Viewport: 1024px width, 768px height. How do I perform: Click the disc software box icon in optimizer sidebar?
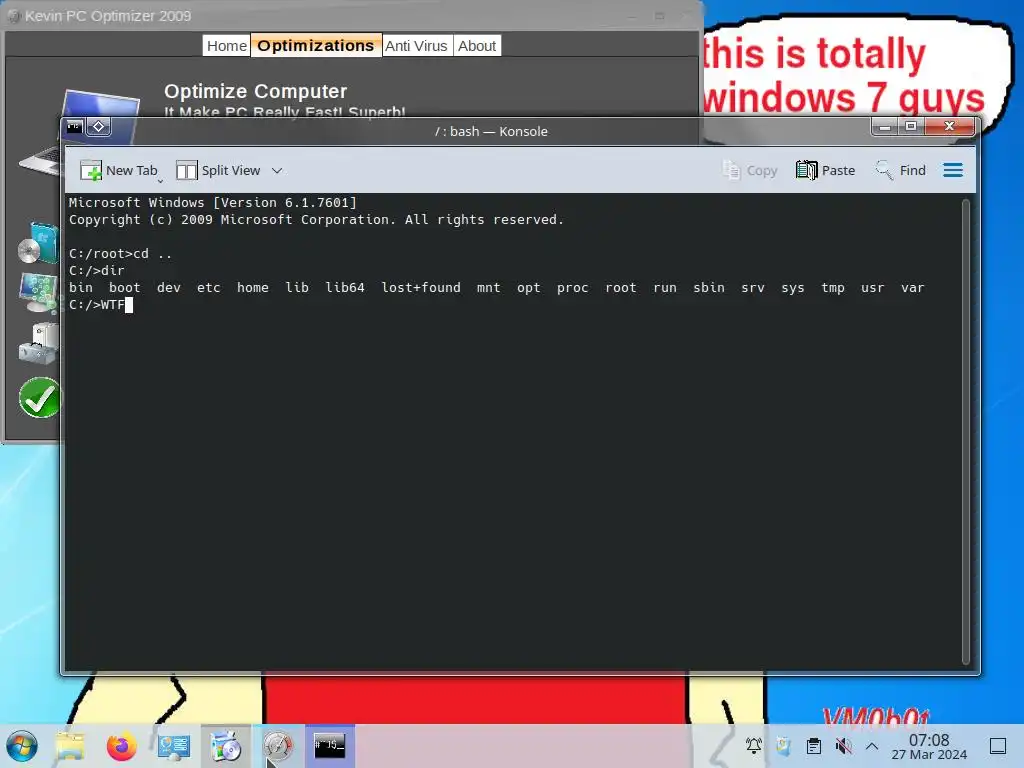tap(38, 244)
